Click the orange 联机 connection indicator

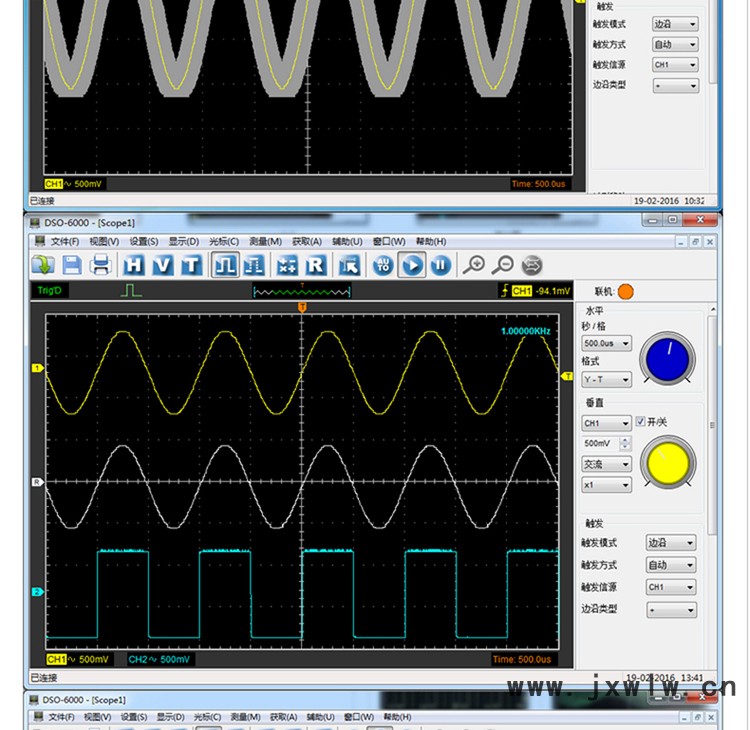pos(626,292)
